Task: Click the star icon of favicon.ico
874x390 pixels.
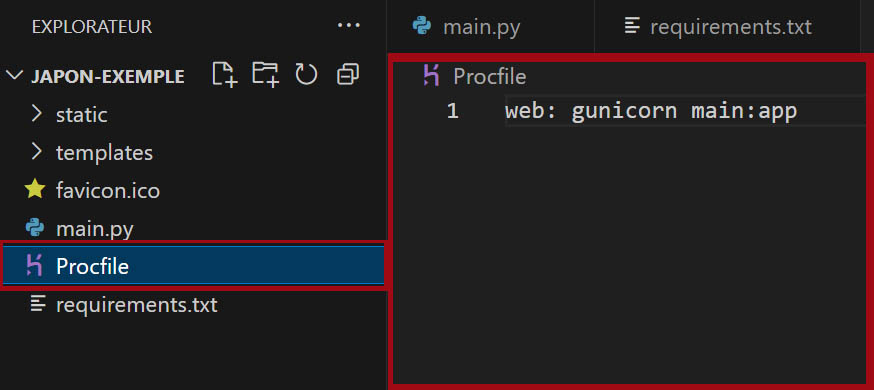Action: (x=35, y=190)
